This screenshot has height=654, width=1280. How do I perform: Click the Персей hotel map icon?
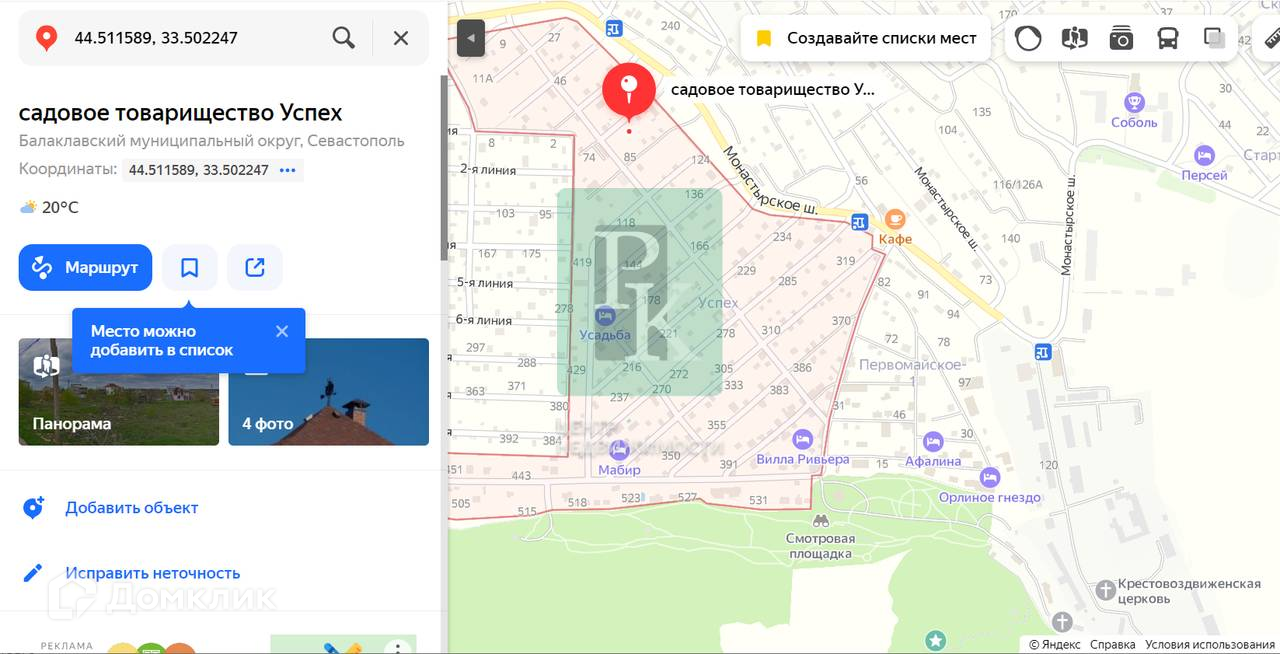click(x=1204, y=155)
